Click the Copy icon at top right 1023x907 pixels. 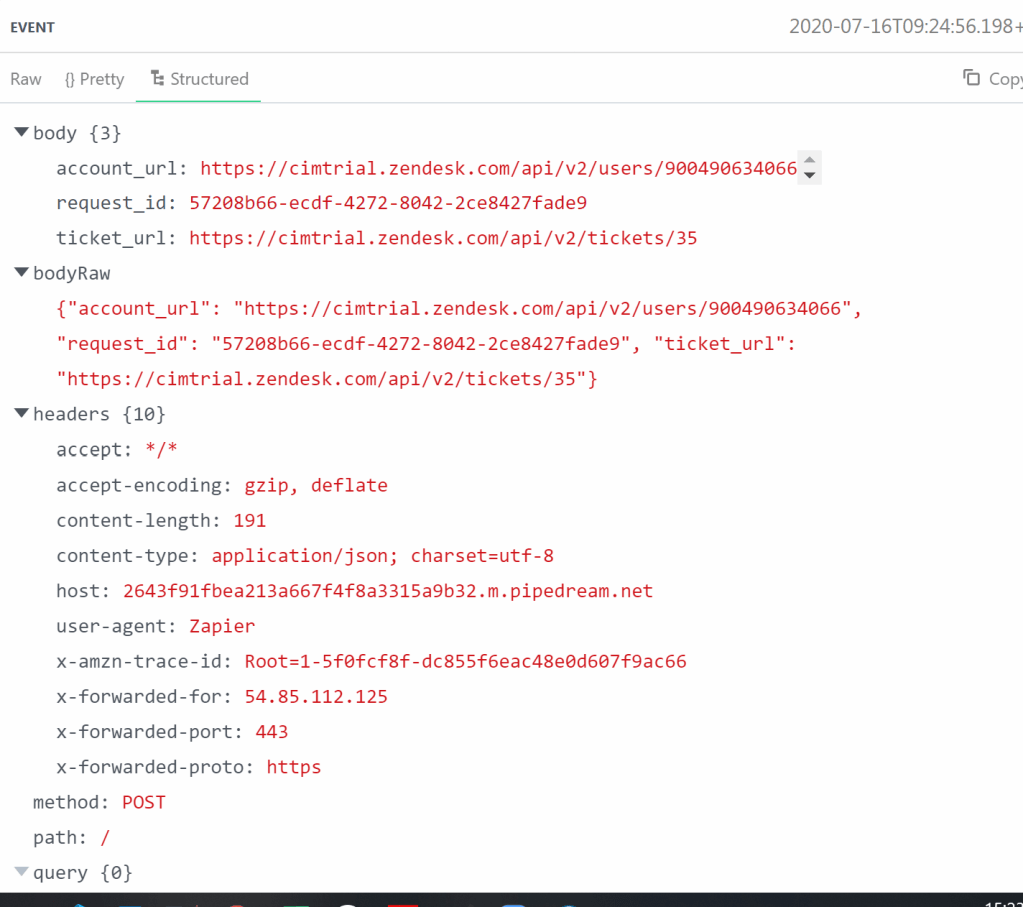[x=971, y=78]
